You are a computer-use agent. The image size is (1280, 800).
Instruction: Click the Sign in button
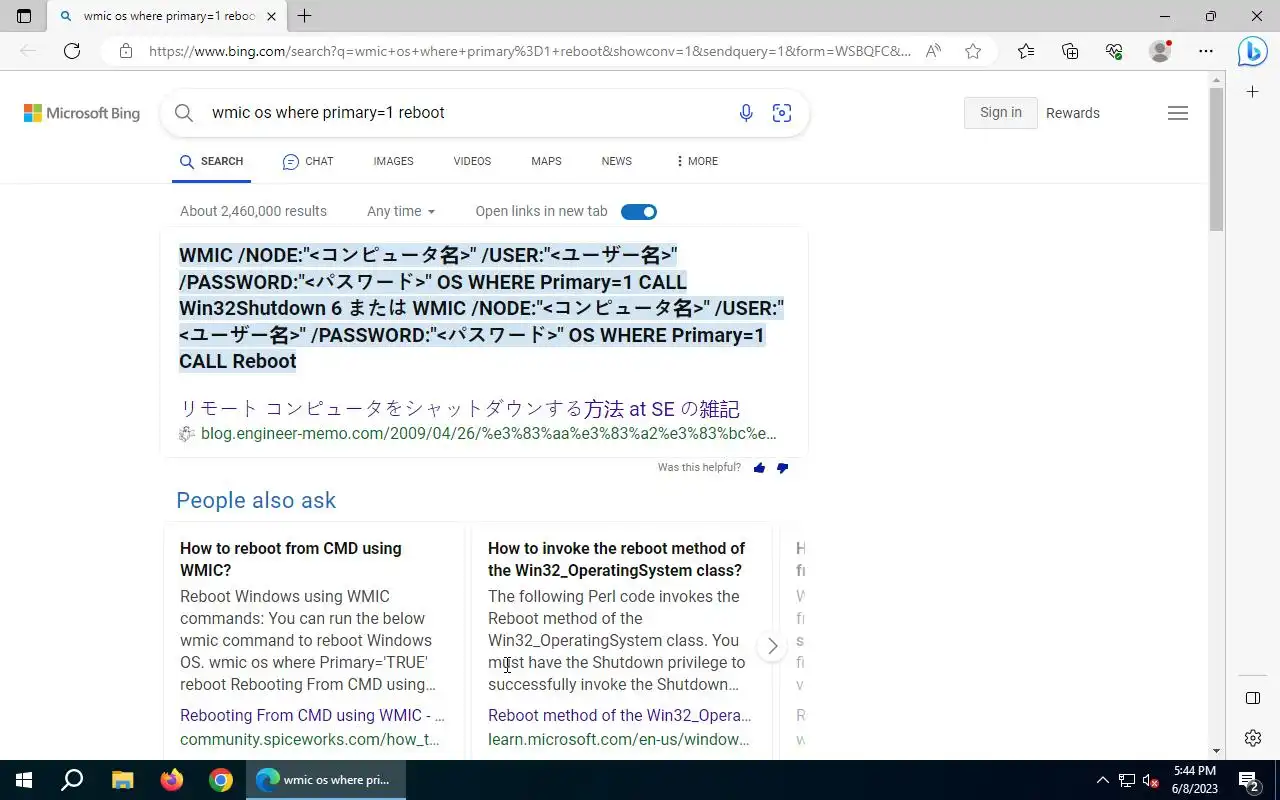tap(1001, 113)
